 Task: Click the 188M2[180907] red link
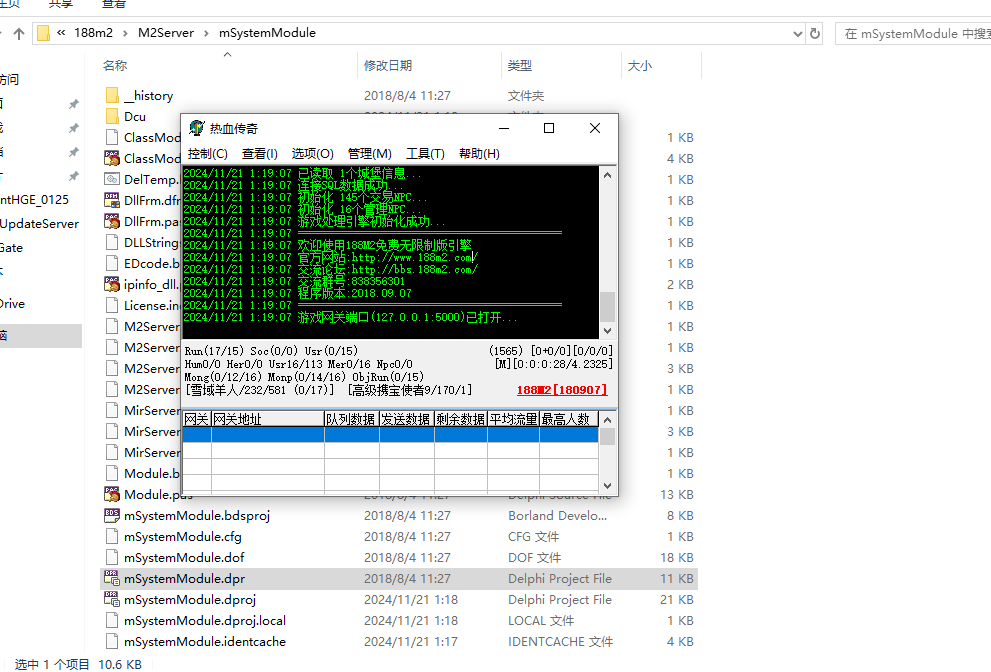(561, 390)
